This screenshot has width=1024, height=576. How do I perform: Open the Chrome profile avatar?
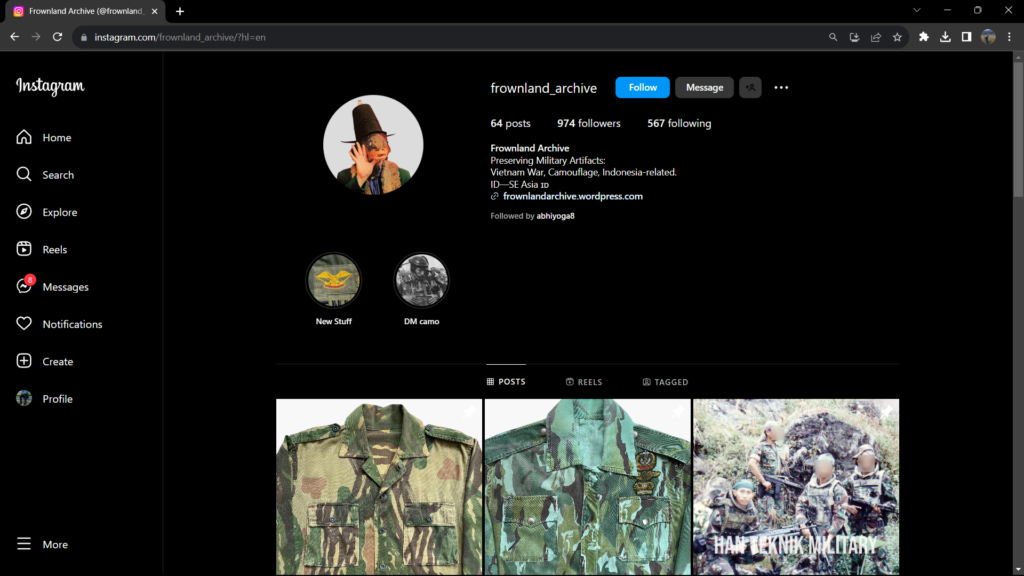click(x=988, y=37)
